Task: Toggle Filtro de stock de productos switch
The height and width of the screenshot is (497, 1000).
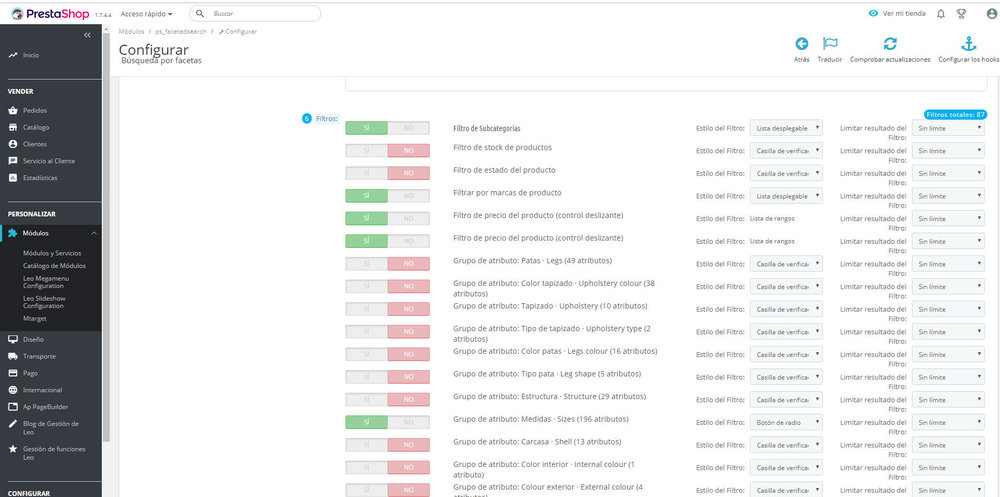Action: click(388, 151)
